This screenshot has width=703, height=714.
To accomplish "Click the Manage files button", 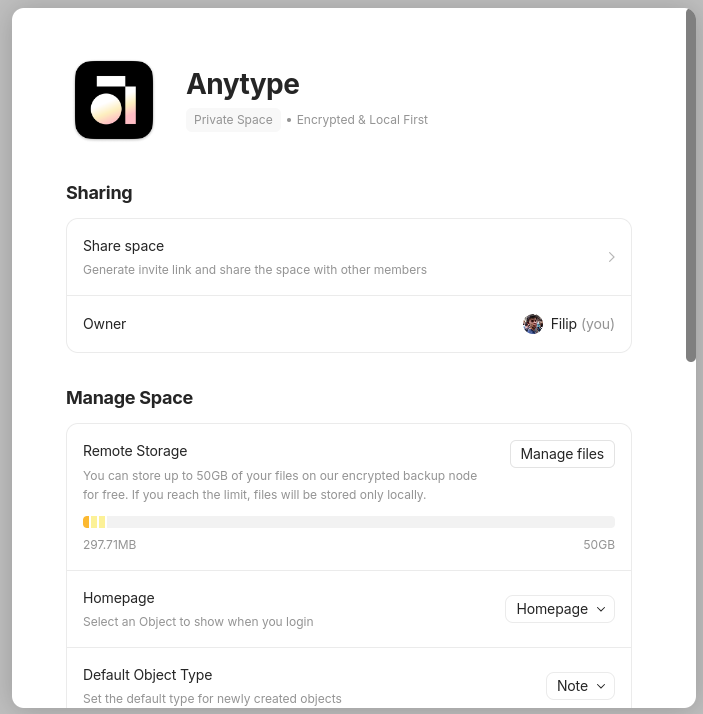I will 562,454.
